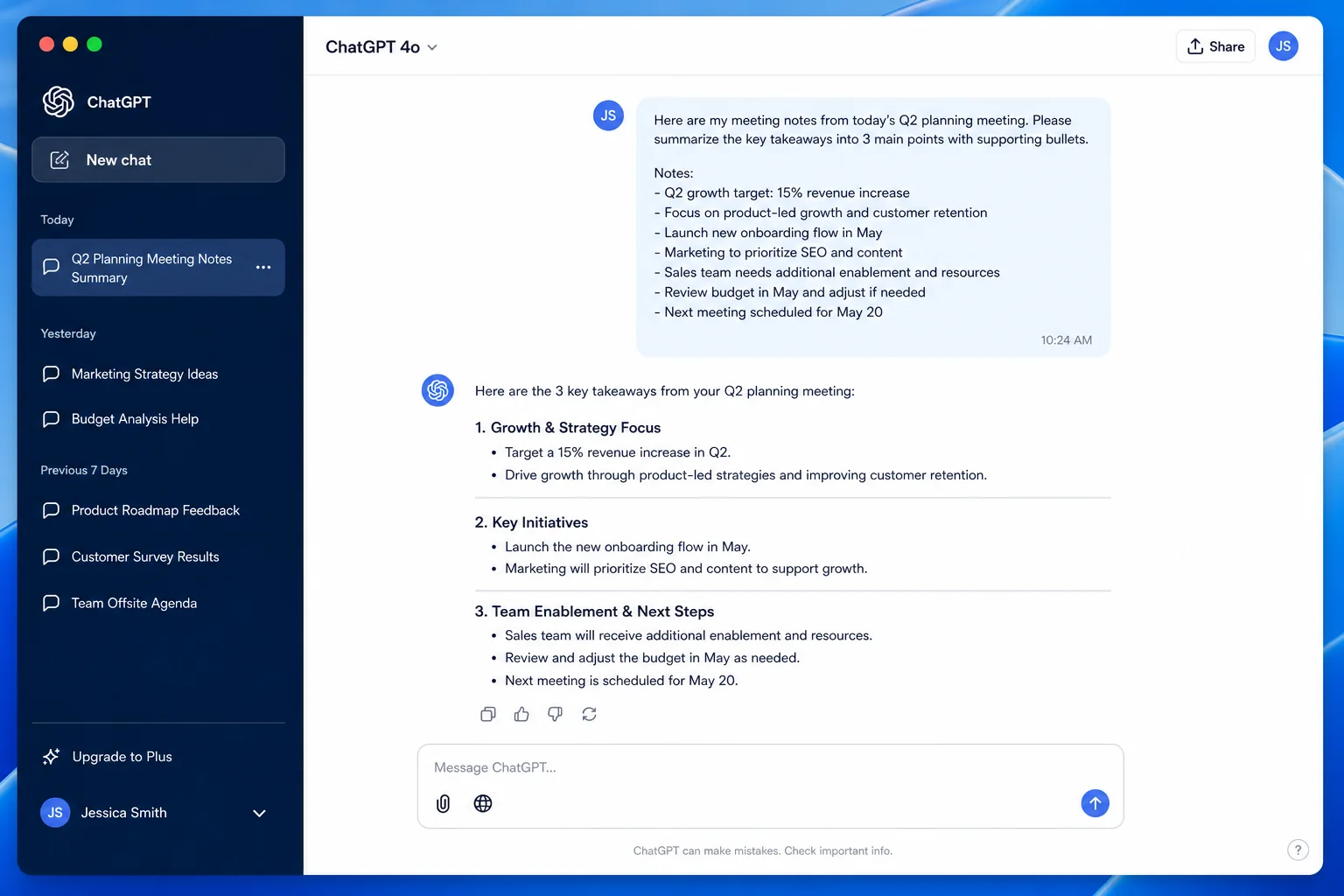Image resolution: width=1344 pixels, height=896 pixels.
Task: Copy the assistant response
Action: 488,714
